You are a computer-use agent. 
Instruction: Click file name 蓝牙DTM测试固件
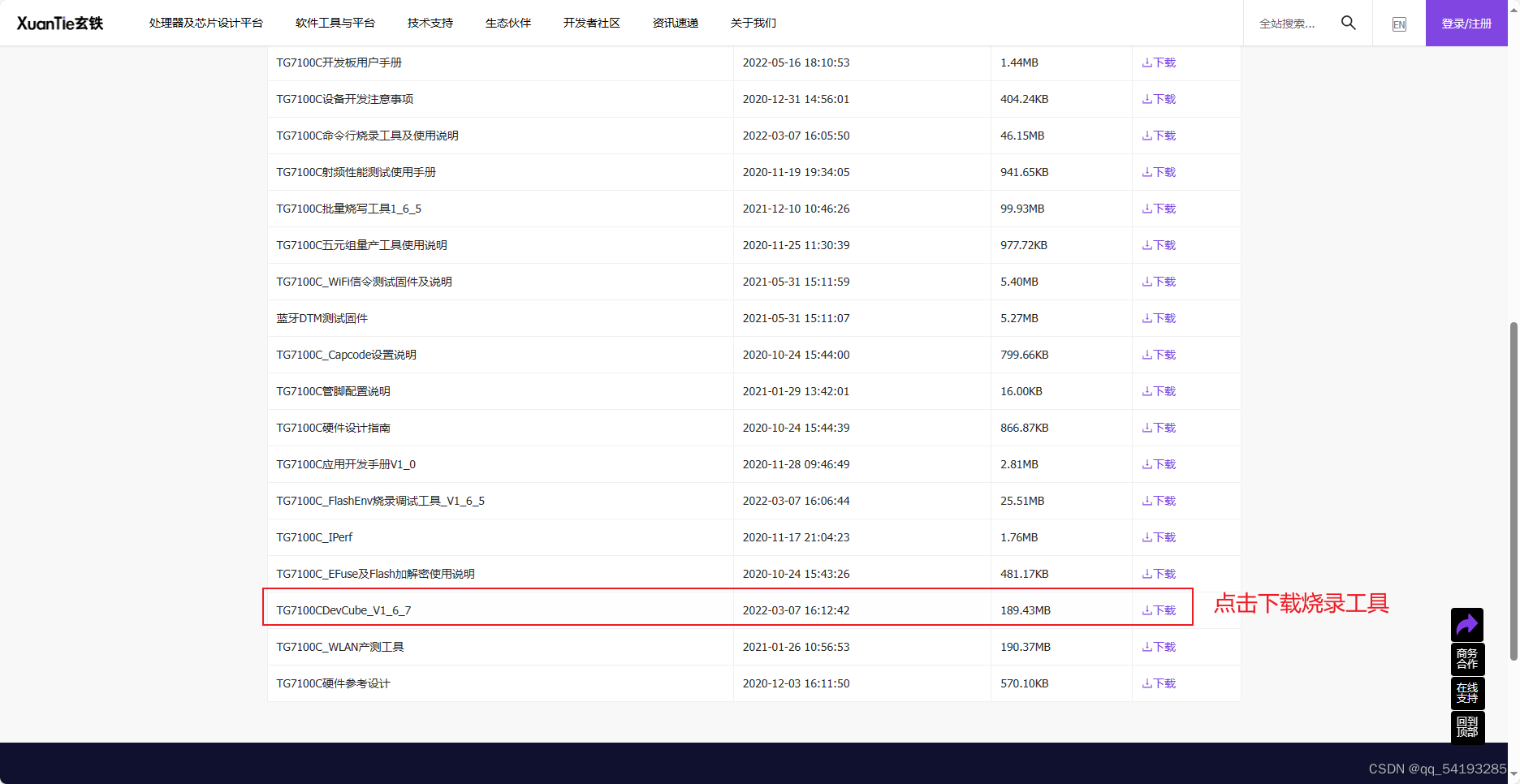(322, 318)
